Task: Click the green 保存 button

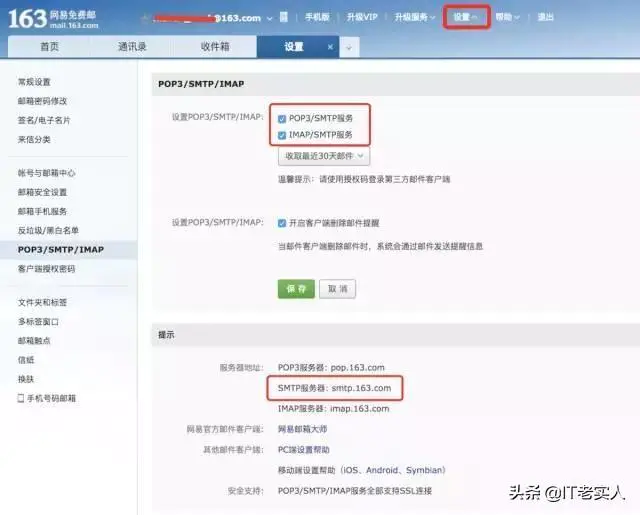Action: (296, 289)
